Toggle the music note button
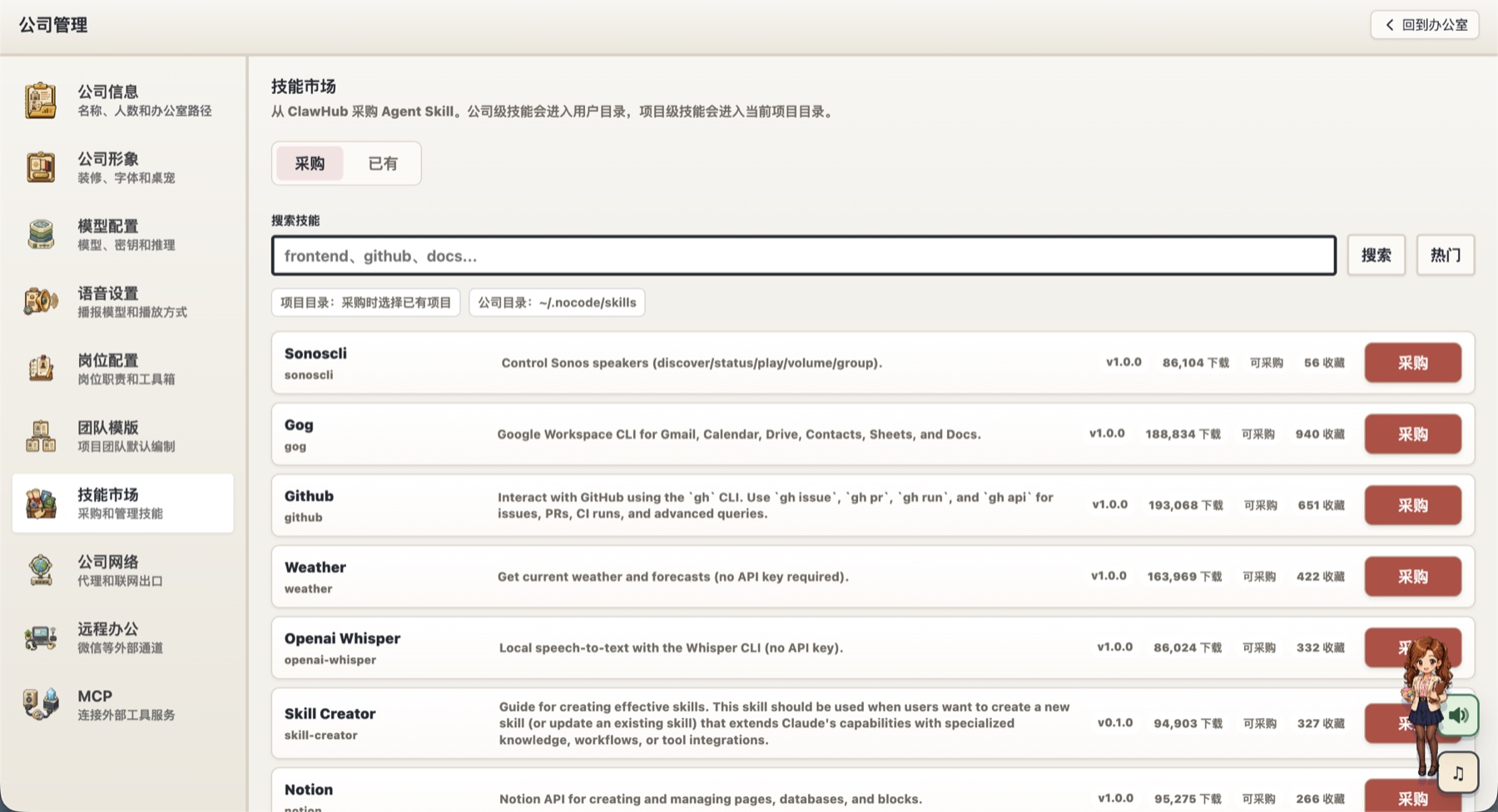The image size is (1498, 812). (x=1458, y=773)
